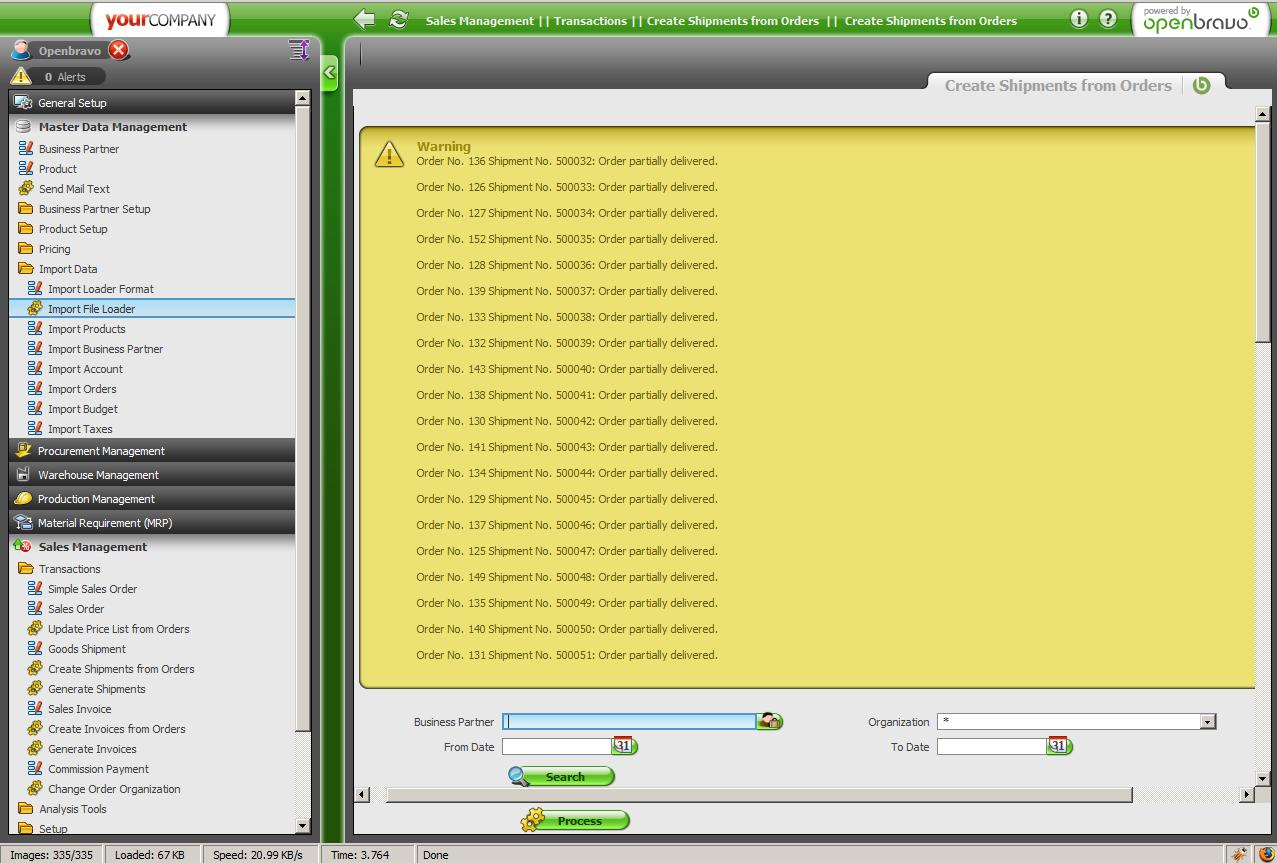Open the Organization dropdown
Viewport: 1277px width, 863px height.
(1207, 722)
